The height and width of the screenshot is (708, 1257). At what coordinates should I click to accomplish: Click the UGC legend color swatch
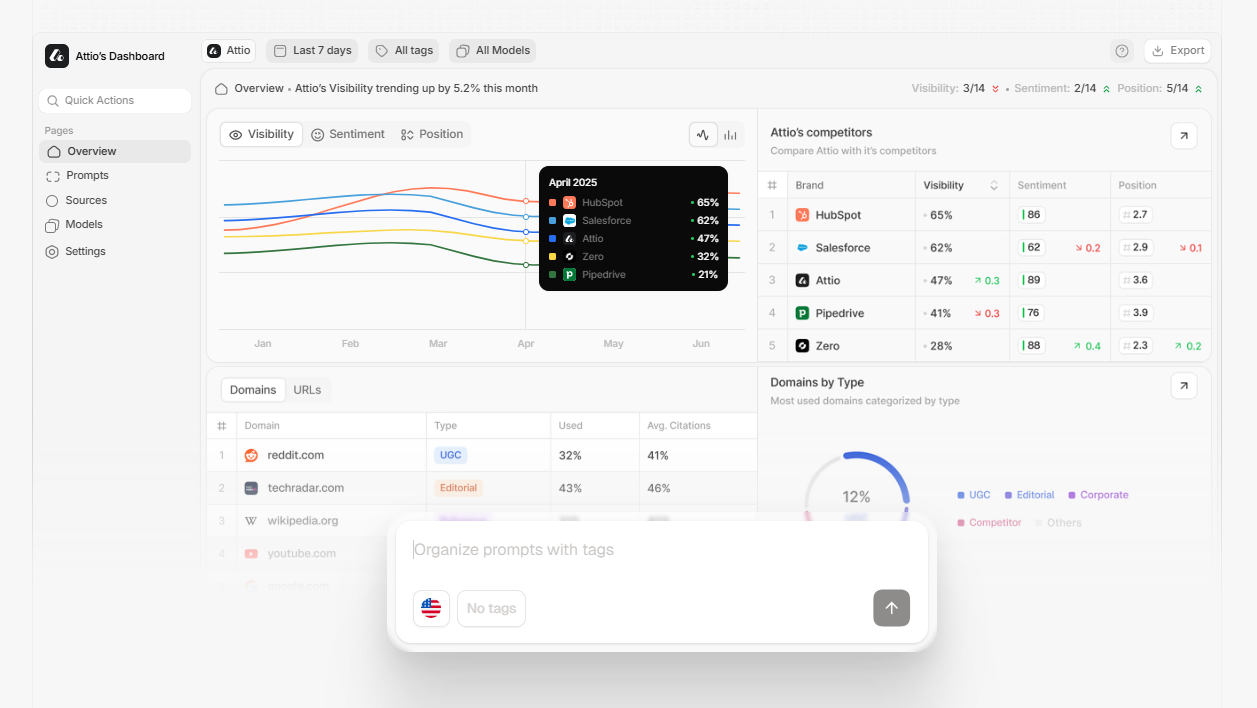point(961,495)
